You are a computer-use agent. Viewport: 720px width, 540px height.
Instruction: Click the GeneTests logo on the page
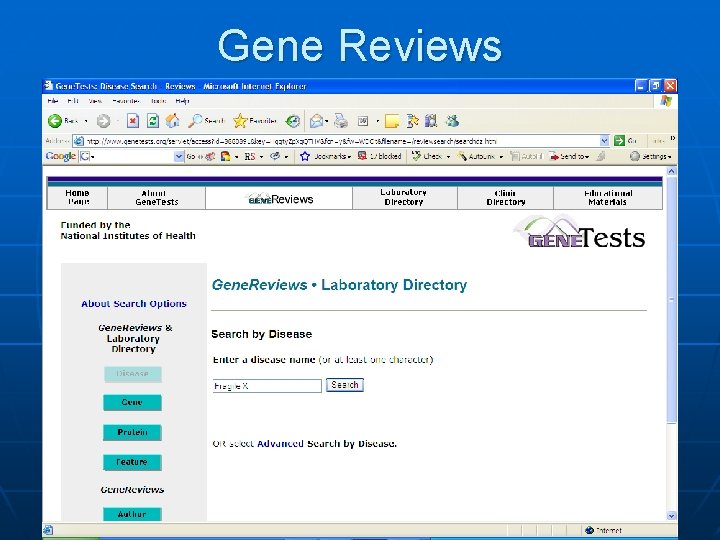[x=579, y=232]
